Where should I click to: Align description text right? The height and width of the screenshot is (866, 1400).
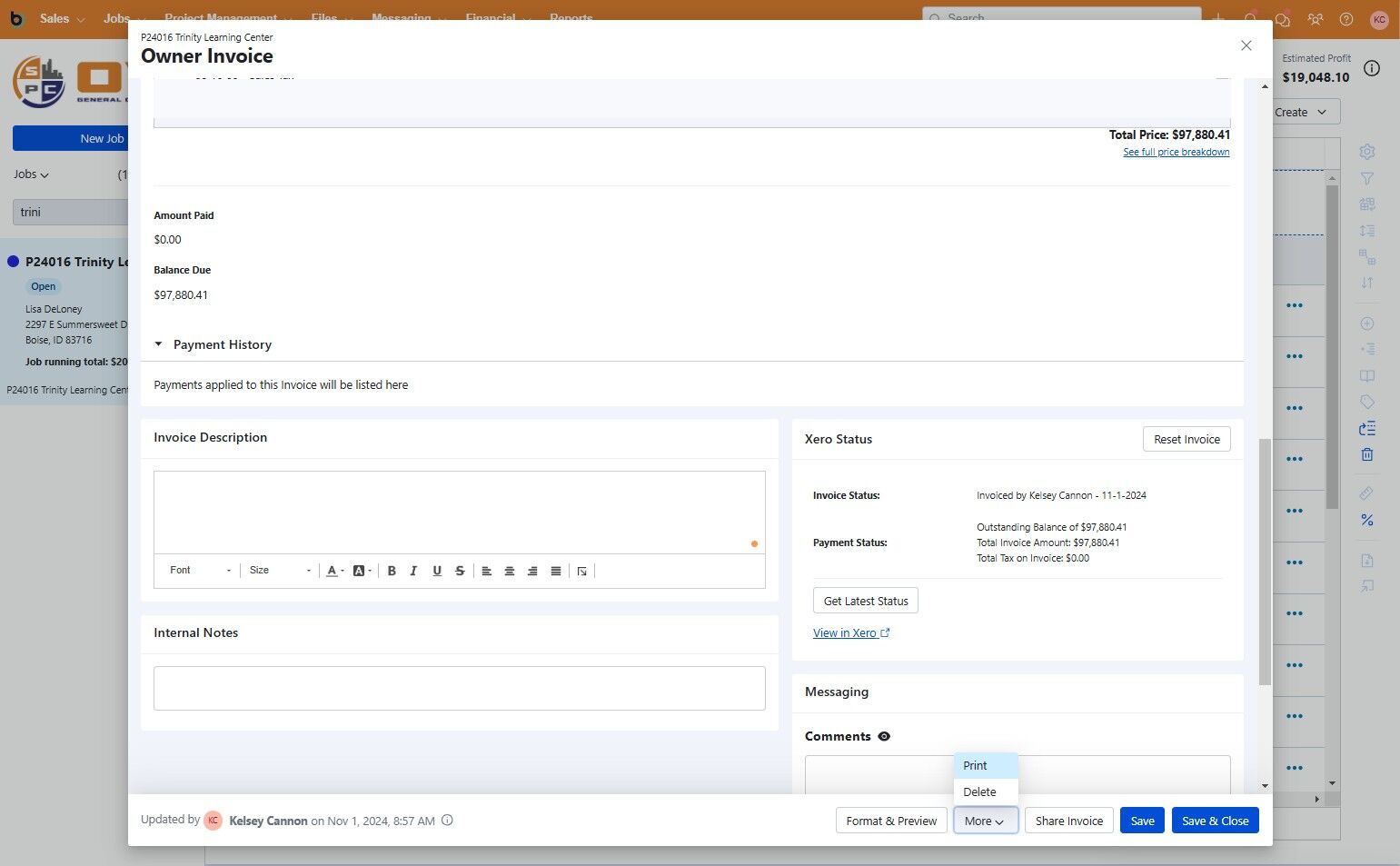[532, 571]
